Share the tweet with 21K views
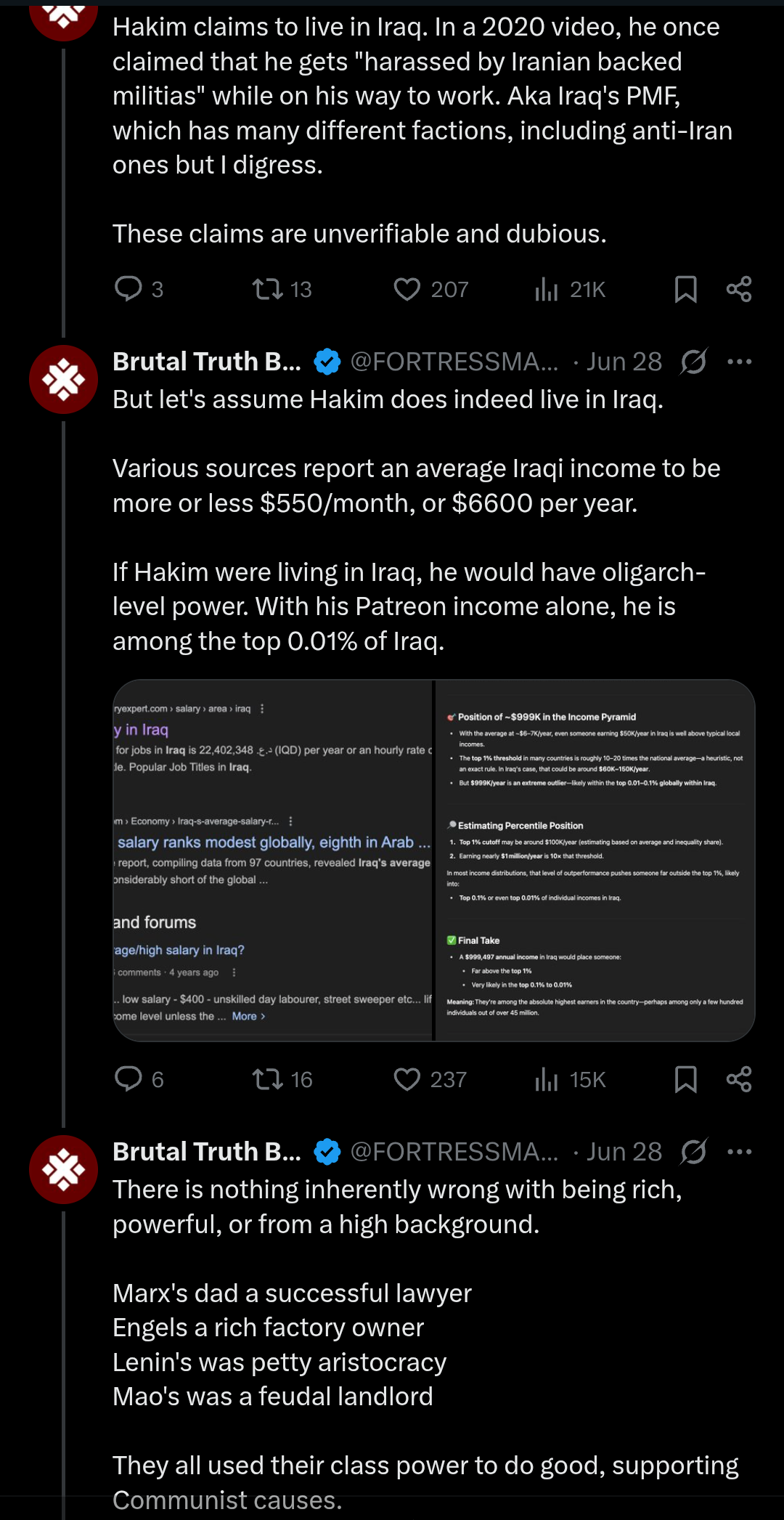The height and width of the screenshot is (1520, 784). [x=739, y=290]
